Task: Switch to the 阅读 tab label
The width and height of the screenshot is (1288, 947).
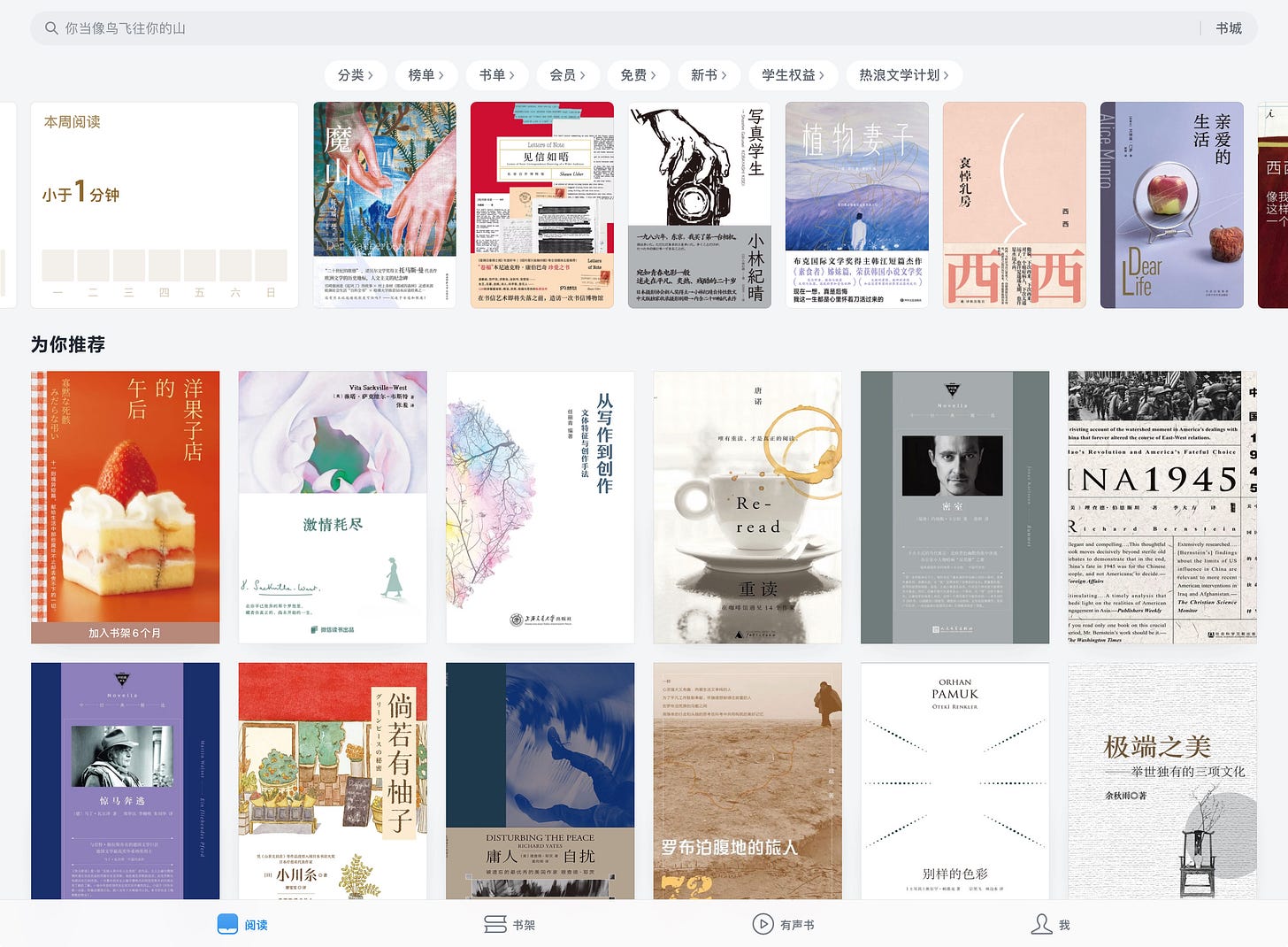Action: point(257,925)
